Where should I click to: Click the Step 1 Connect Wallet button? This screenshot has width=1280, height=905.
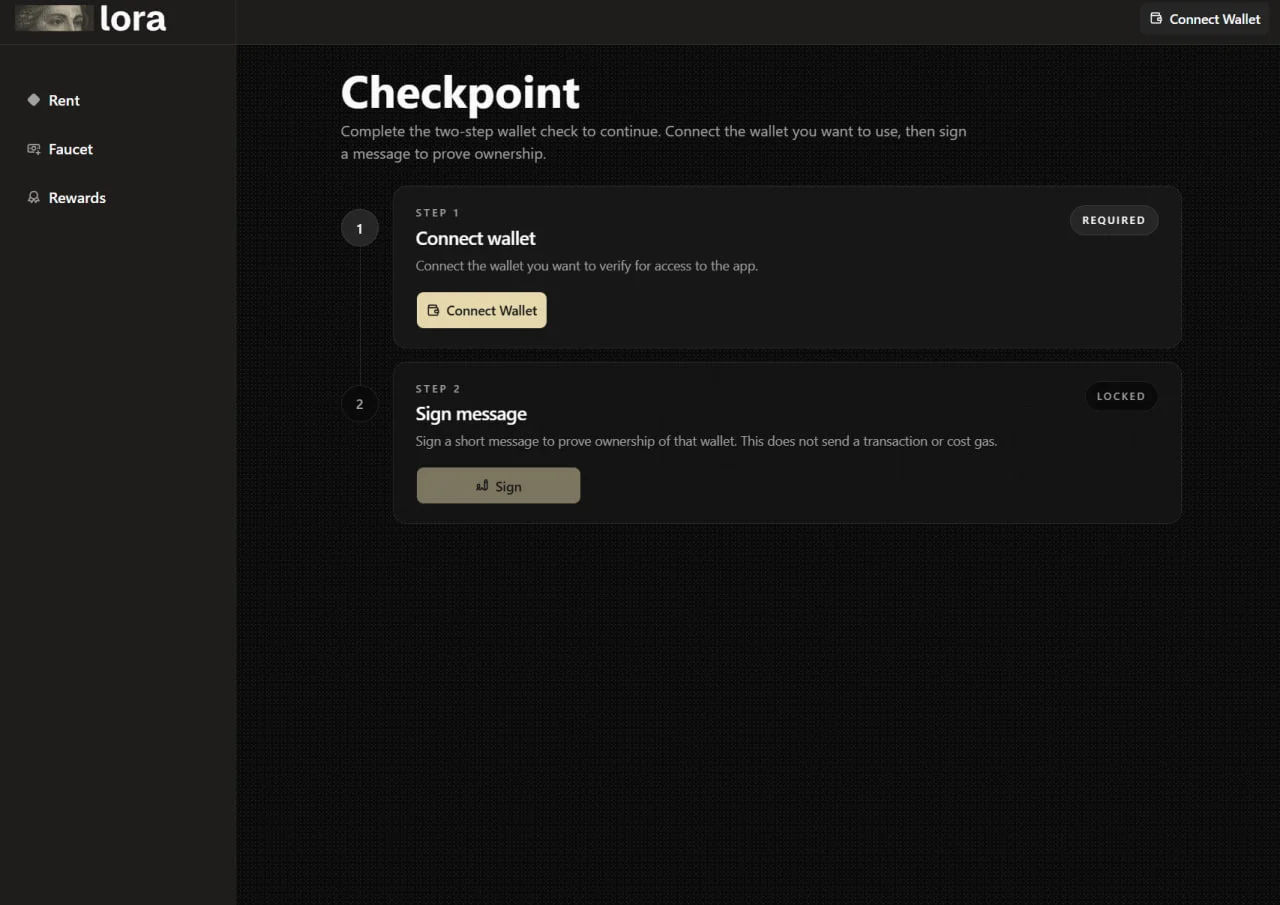click(482, 310)
